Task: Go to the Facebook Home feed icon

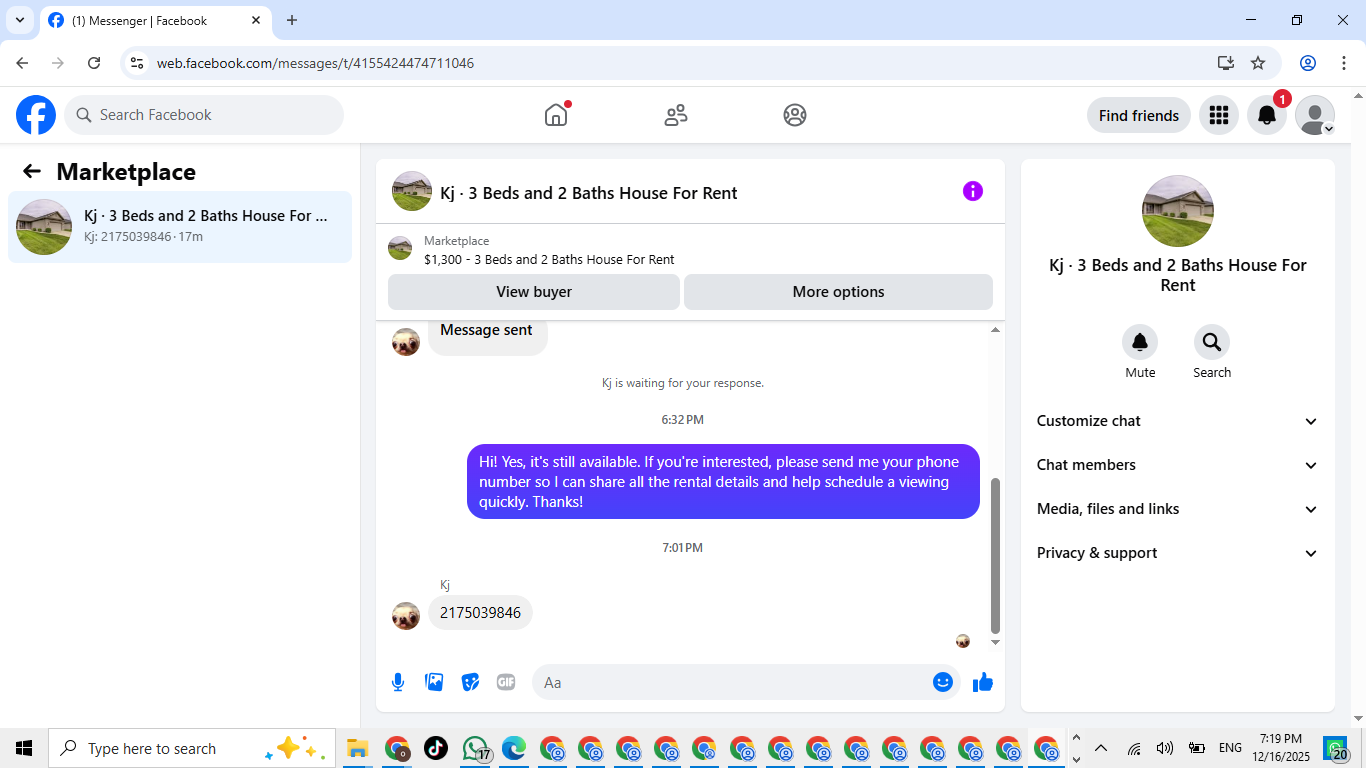Action: click(x=556, y=115)
